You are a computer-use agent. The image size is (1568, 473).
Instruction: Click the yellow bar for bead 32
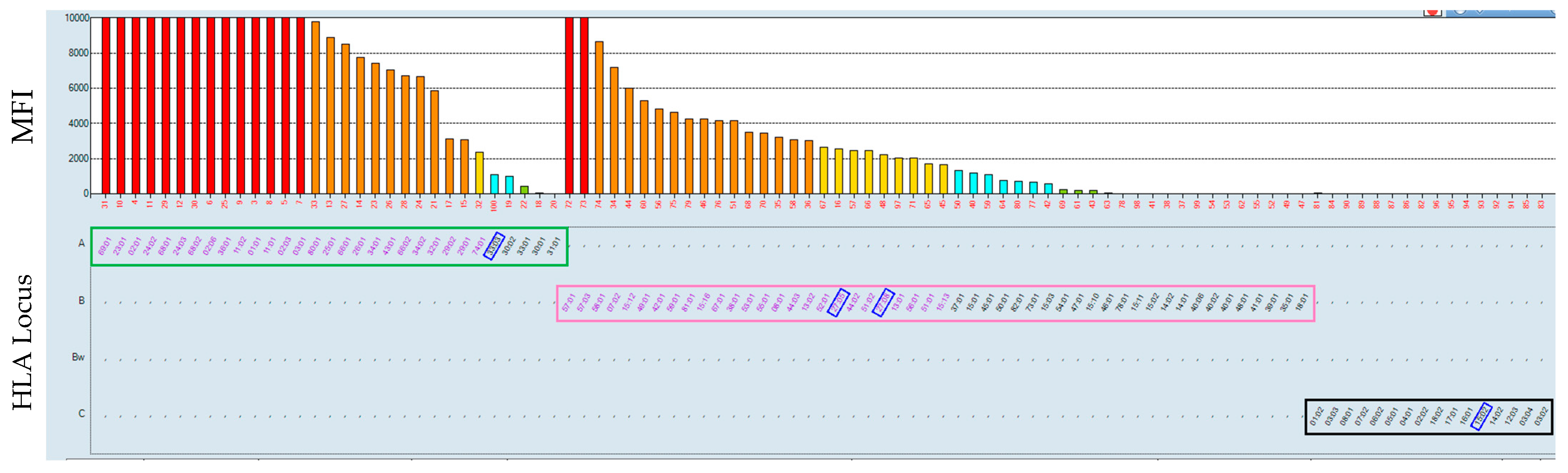pyautogui.click(x=480, y=173)
